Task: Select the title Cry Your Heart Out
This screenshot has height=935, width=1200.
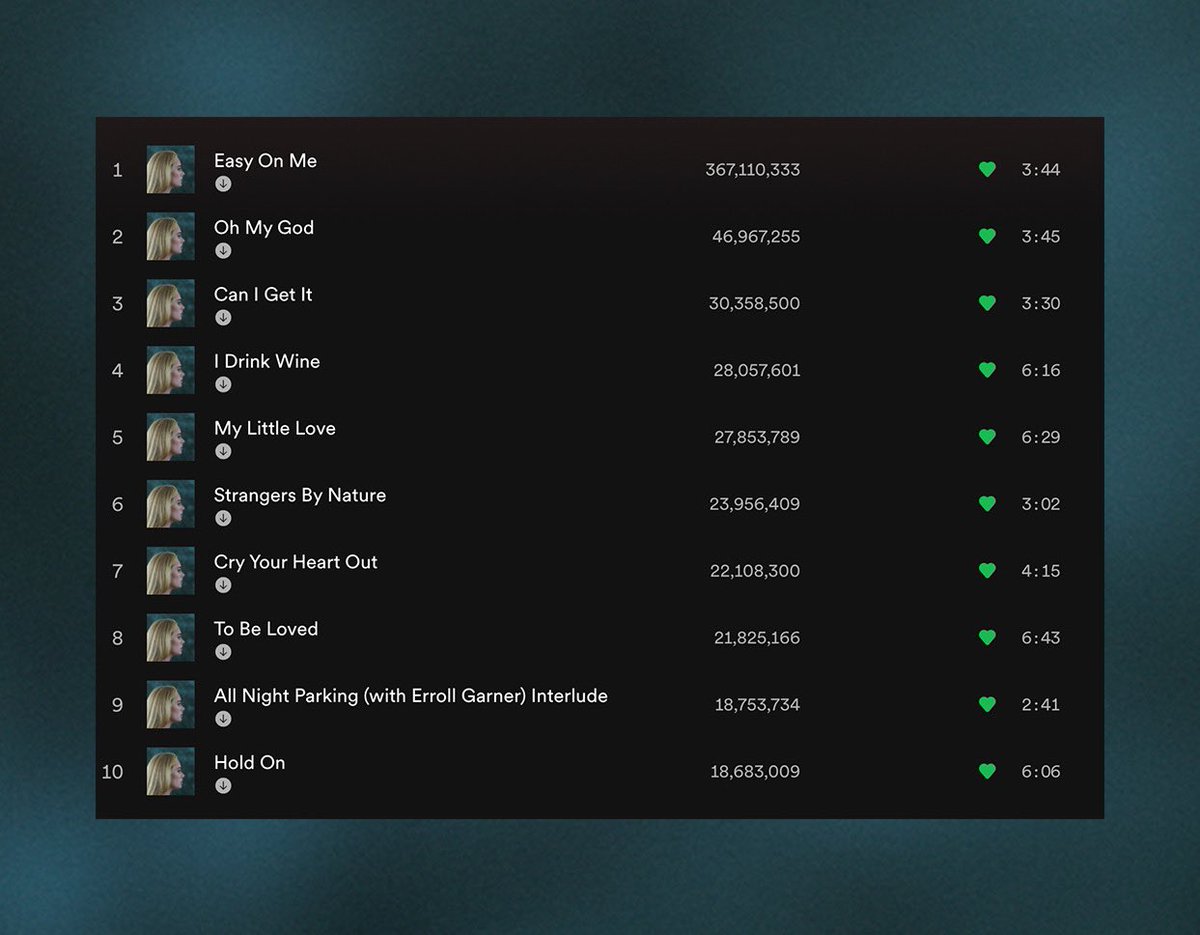Action: tap(296, 562)
